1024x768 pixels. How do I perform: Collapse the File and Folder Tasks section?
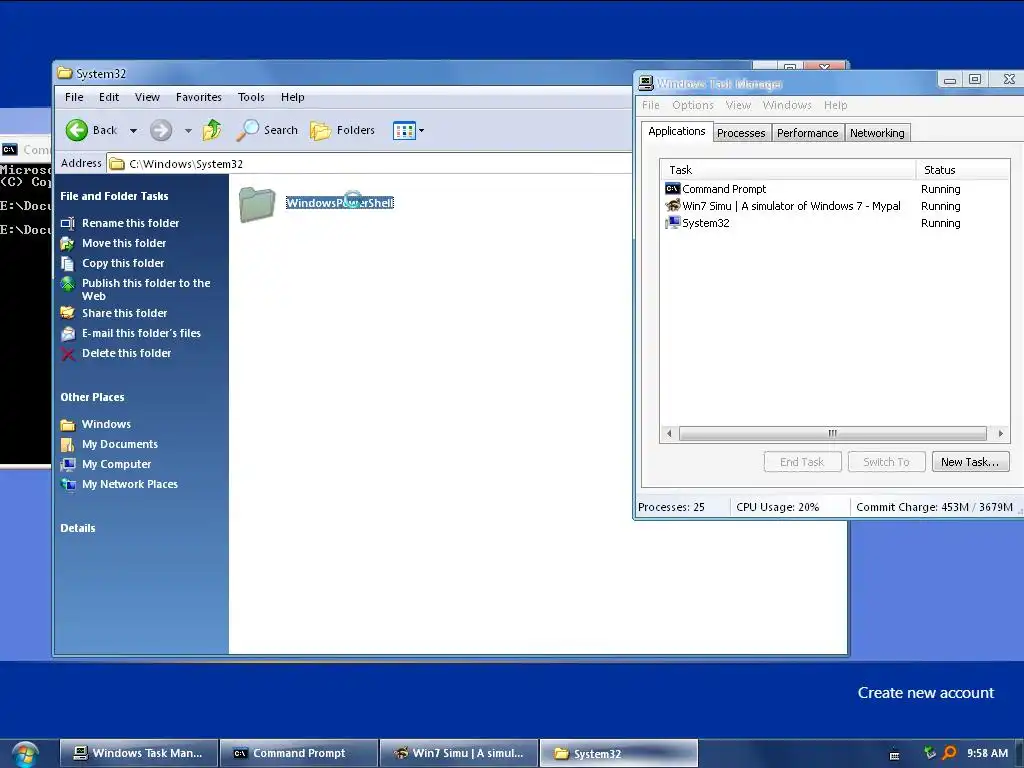(x=114, y=196)
